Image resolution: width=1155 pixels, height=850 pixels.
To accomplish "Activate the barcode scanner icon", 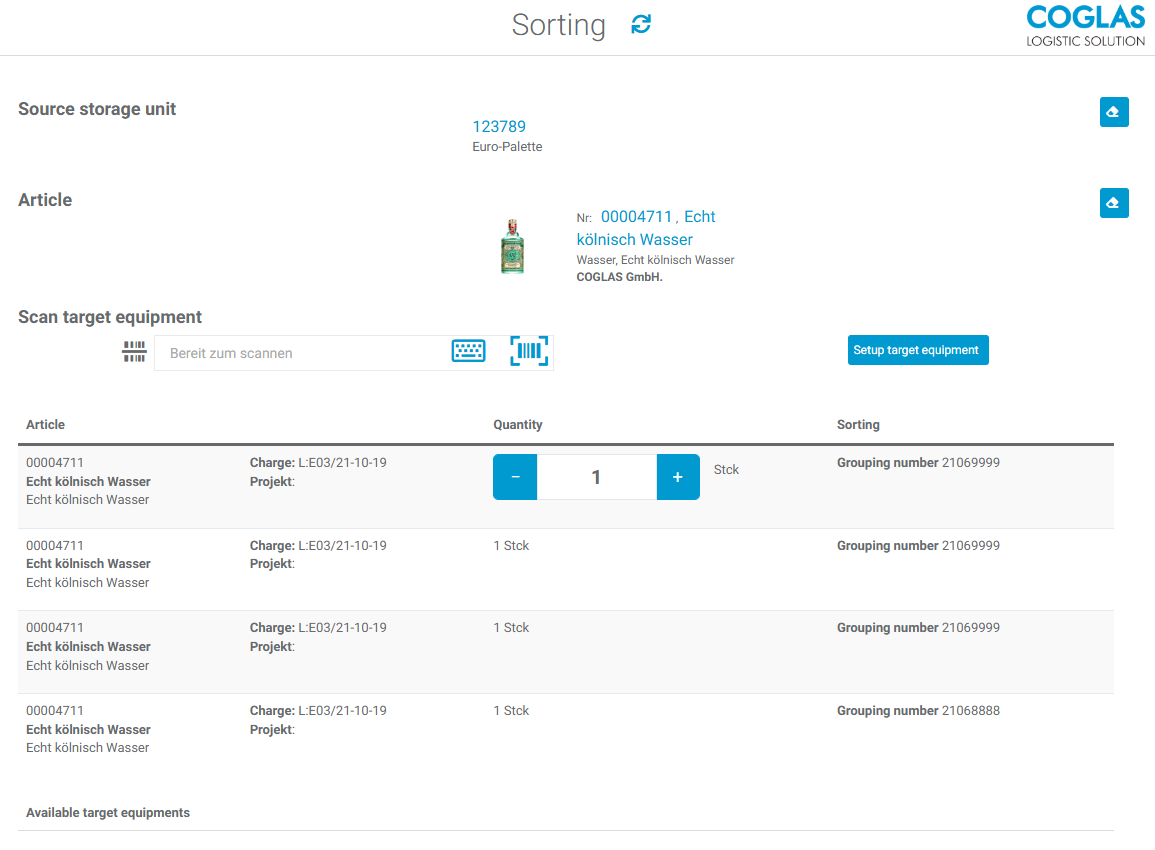I will click(529, 351).
